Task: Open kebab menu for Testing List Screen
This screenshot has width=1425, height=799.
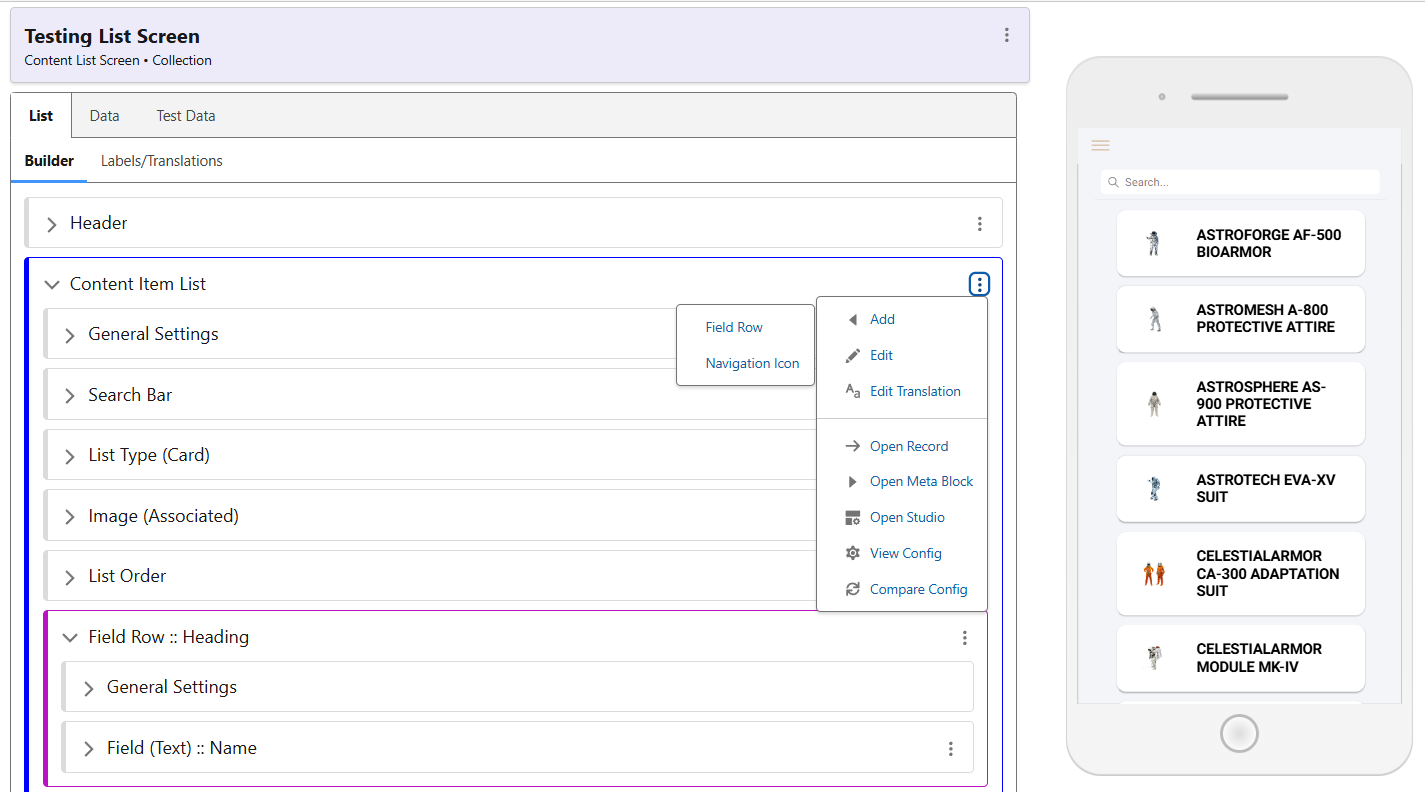Action: click(1006, 35)
